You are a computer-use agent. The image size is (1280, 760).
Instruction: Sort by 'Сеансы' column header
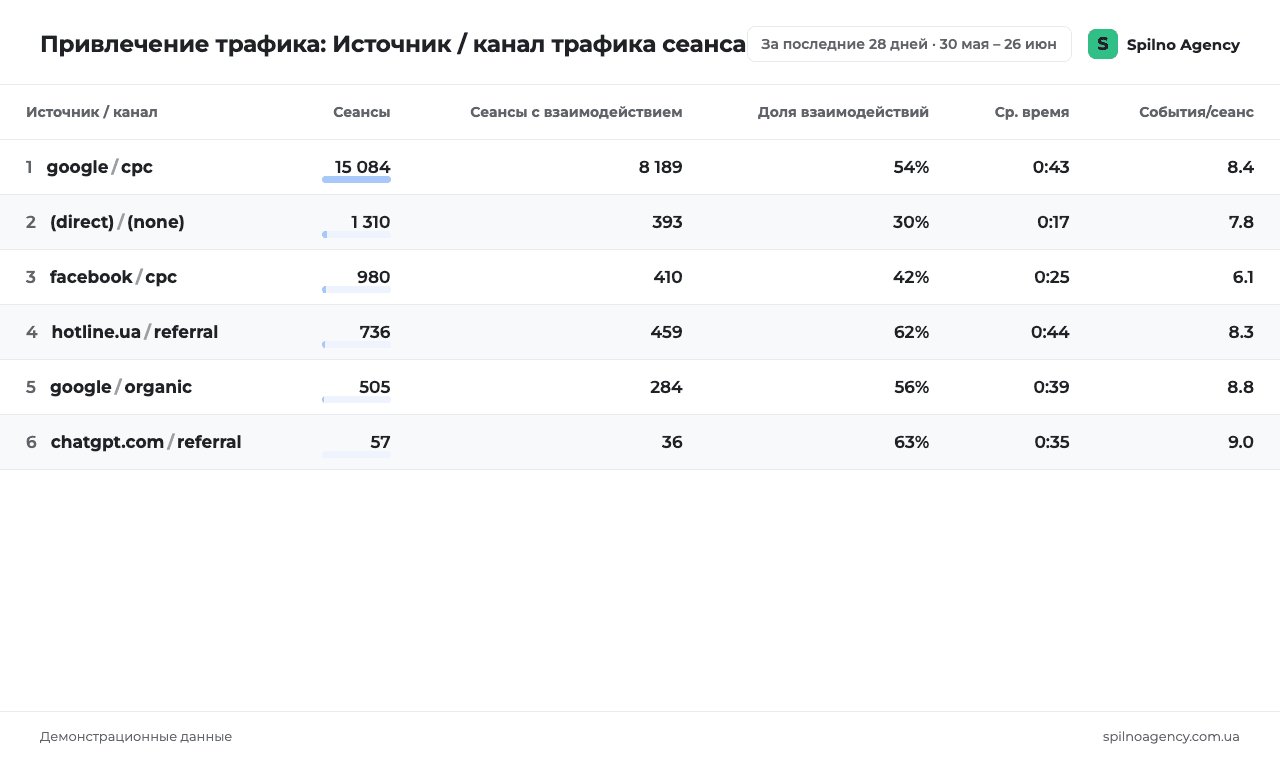pyautogui.click(x=362, y=112)
